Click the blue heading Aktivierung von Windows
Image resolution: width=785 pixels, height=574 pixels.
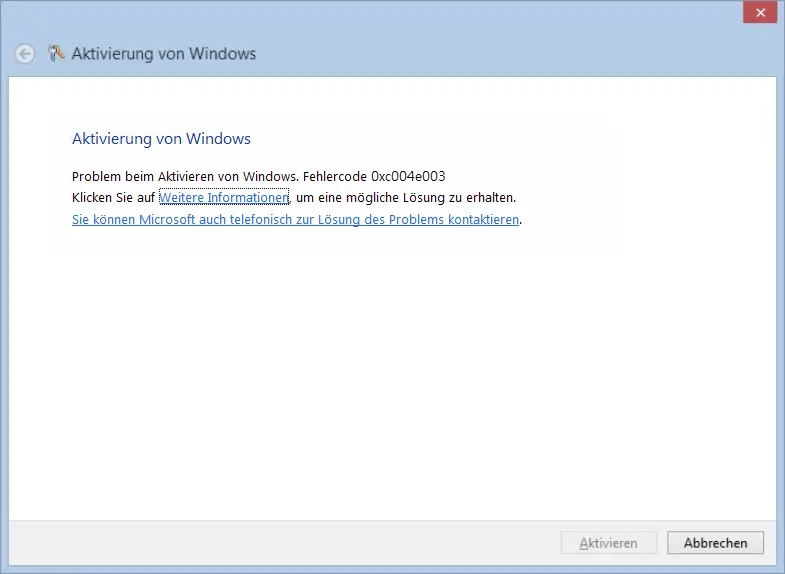[161, 139]
